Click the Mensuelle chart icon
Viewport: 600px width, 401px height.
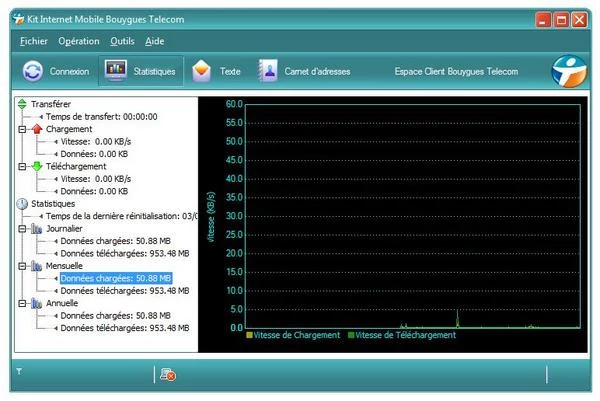[37, 266]
